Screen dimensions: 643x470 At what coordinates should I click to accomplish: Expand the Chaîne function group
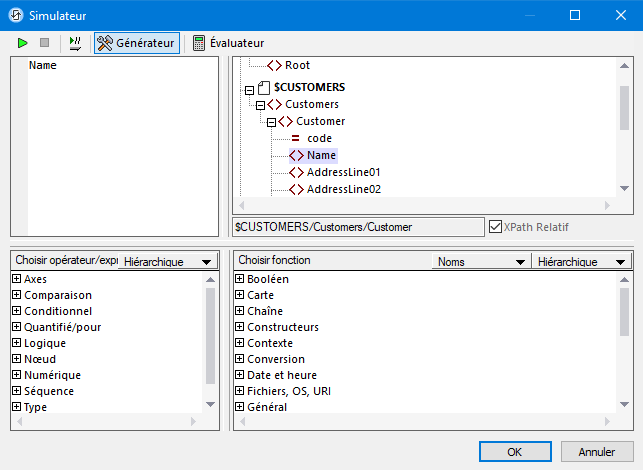coord(239,311)
